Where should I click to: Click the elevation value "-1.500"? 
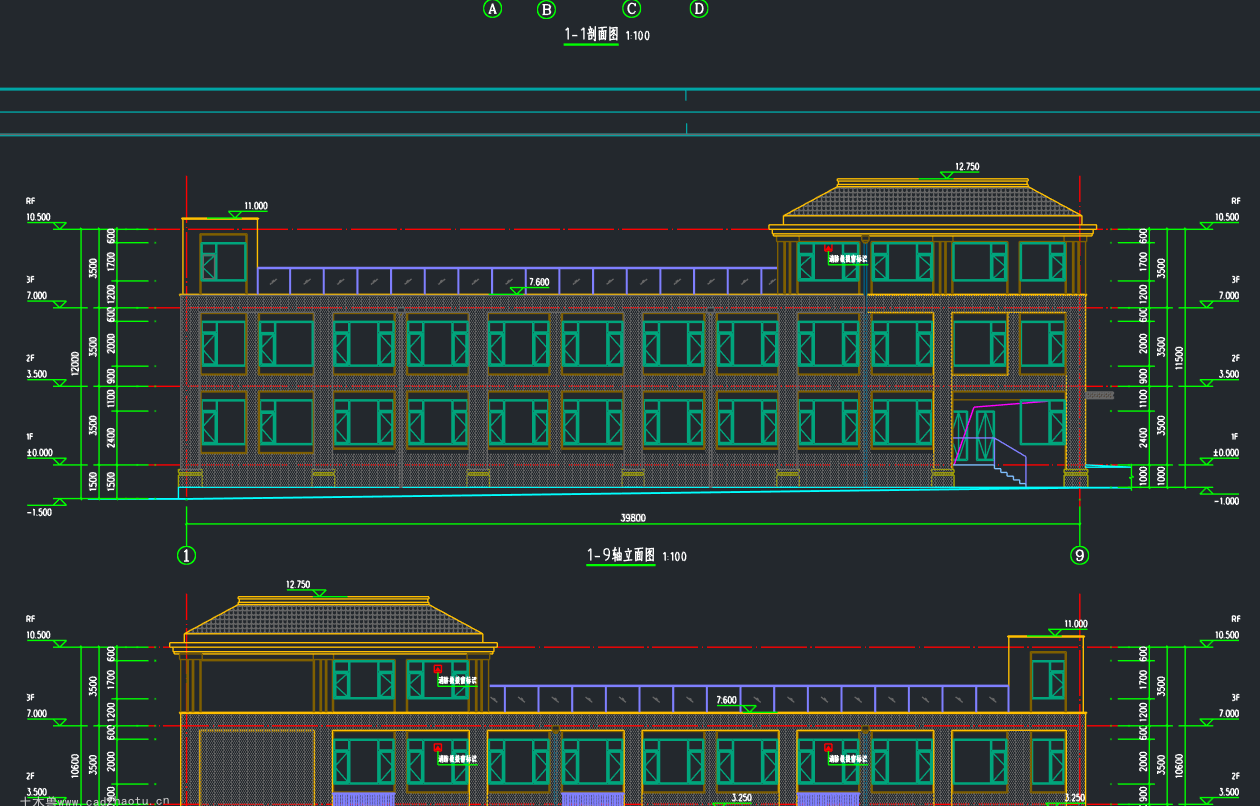(x=39, y=512)
